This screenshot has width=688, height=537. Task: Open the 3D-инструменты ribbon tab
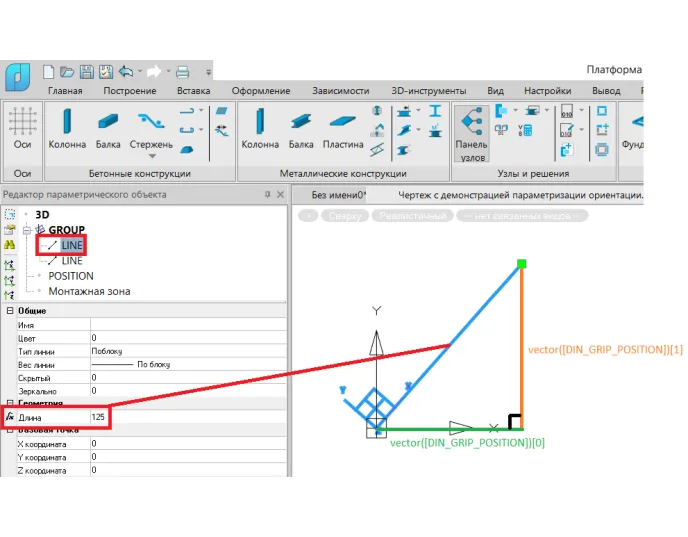coord(429,91)
